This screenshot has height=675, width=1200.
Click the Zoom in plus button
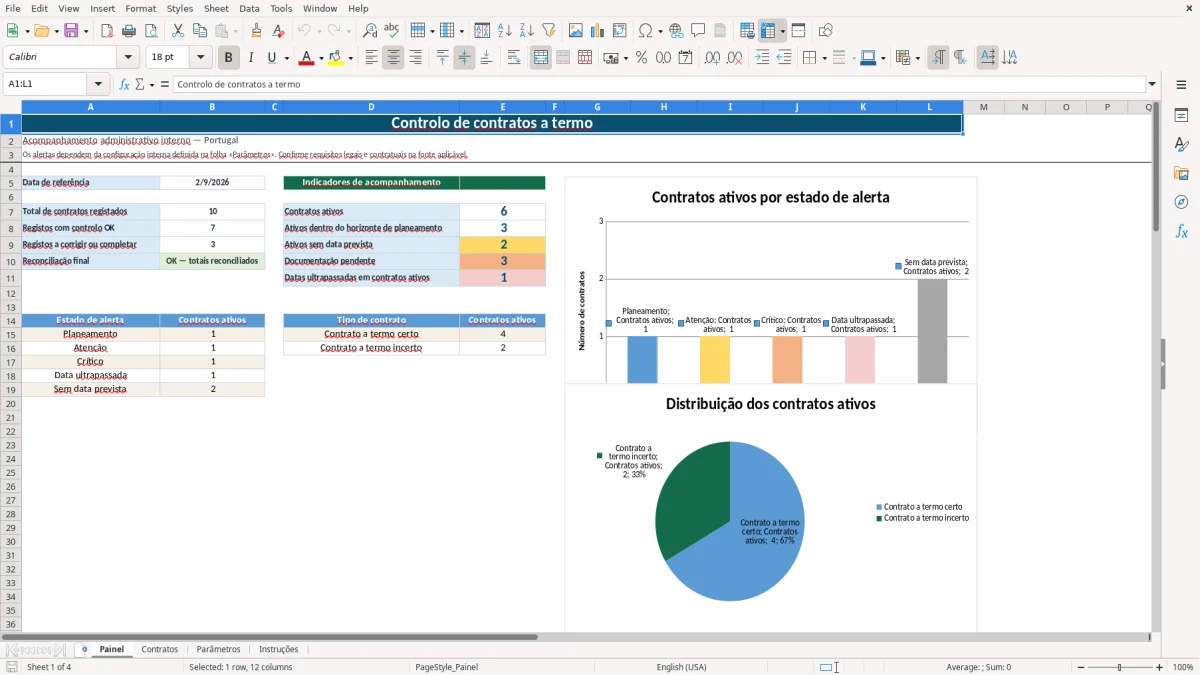click(1160, 667)
